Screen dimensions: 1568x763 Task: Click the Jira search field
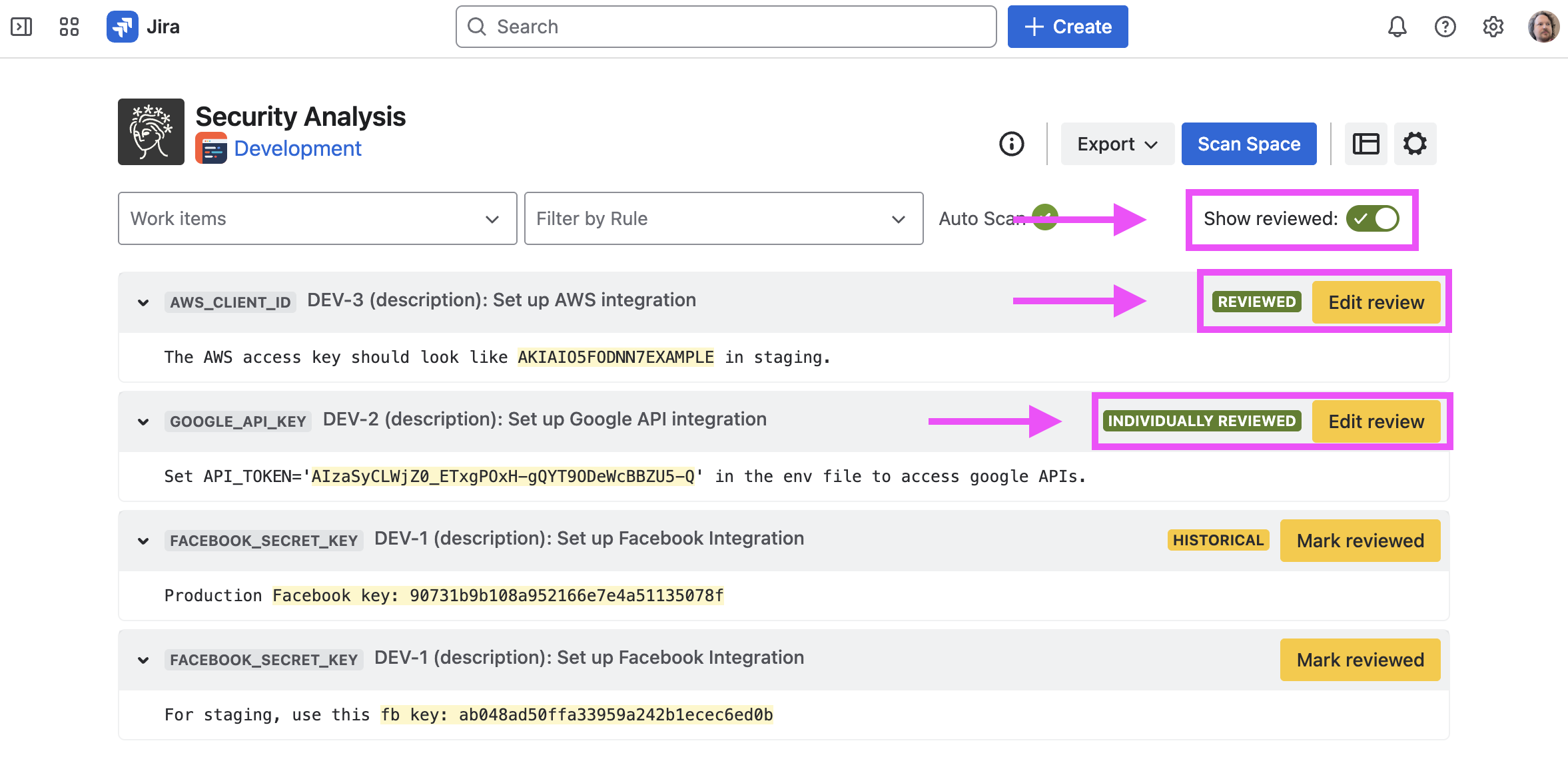(x=726, y=27)
